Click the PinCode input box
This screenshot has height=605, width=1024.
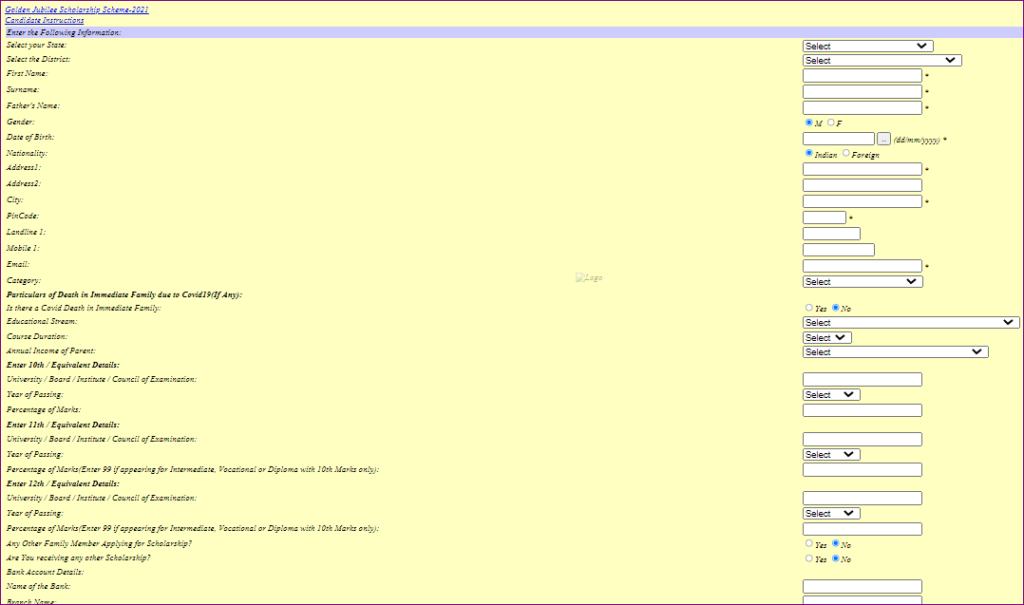pyautogui.click(x=824, y=217)
